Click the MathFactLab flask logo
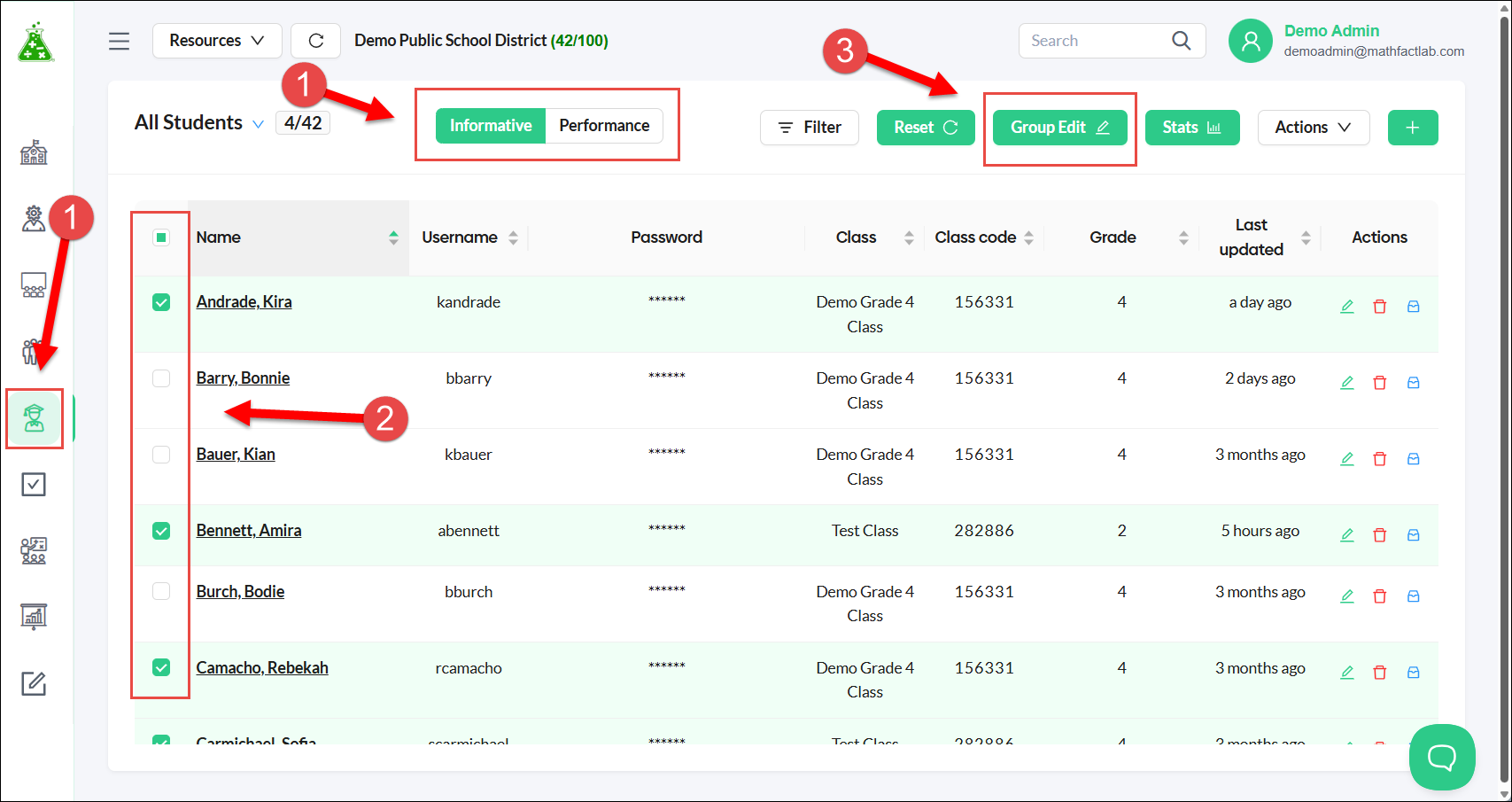 [36, 42]
